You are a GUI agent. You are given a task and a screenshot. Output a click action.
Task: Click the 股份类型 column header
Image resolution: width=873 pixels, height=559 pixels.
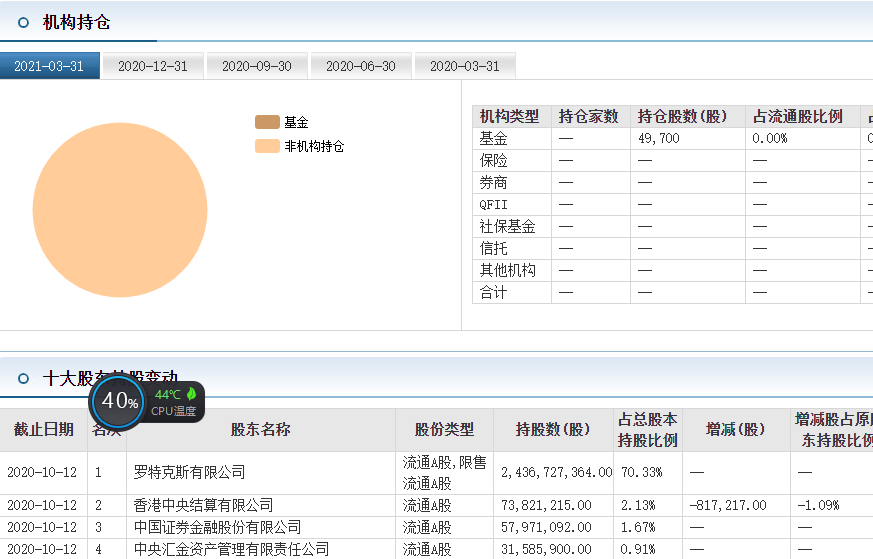444,429
